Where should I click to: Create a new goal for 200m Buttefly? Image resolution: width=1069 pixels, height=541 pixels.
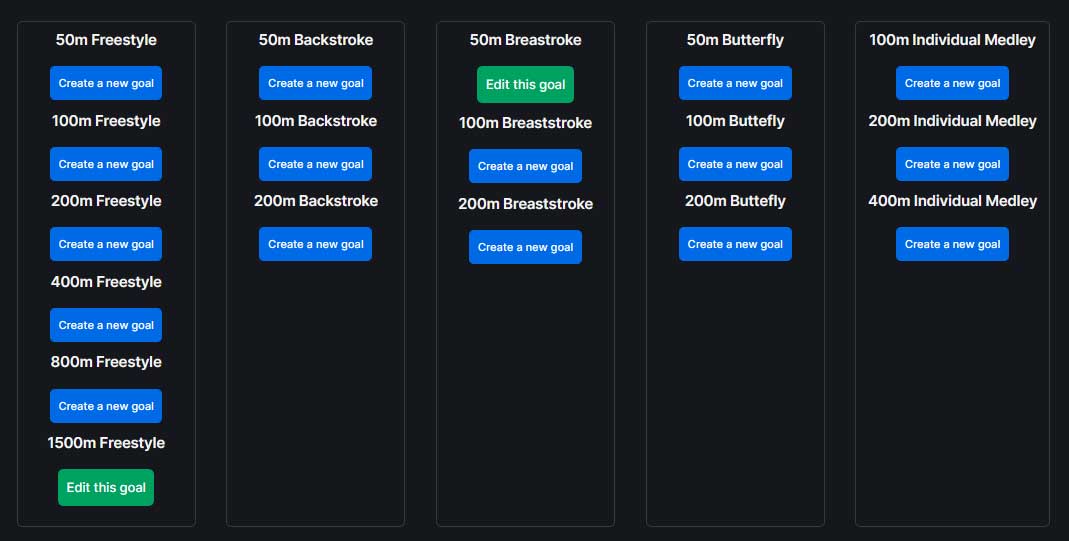tap(735, 244)
